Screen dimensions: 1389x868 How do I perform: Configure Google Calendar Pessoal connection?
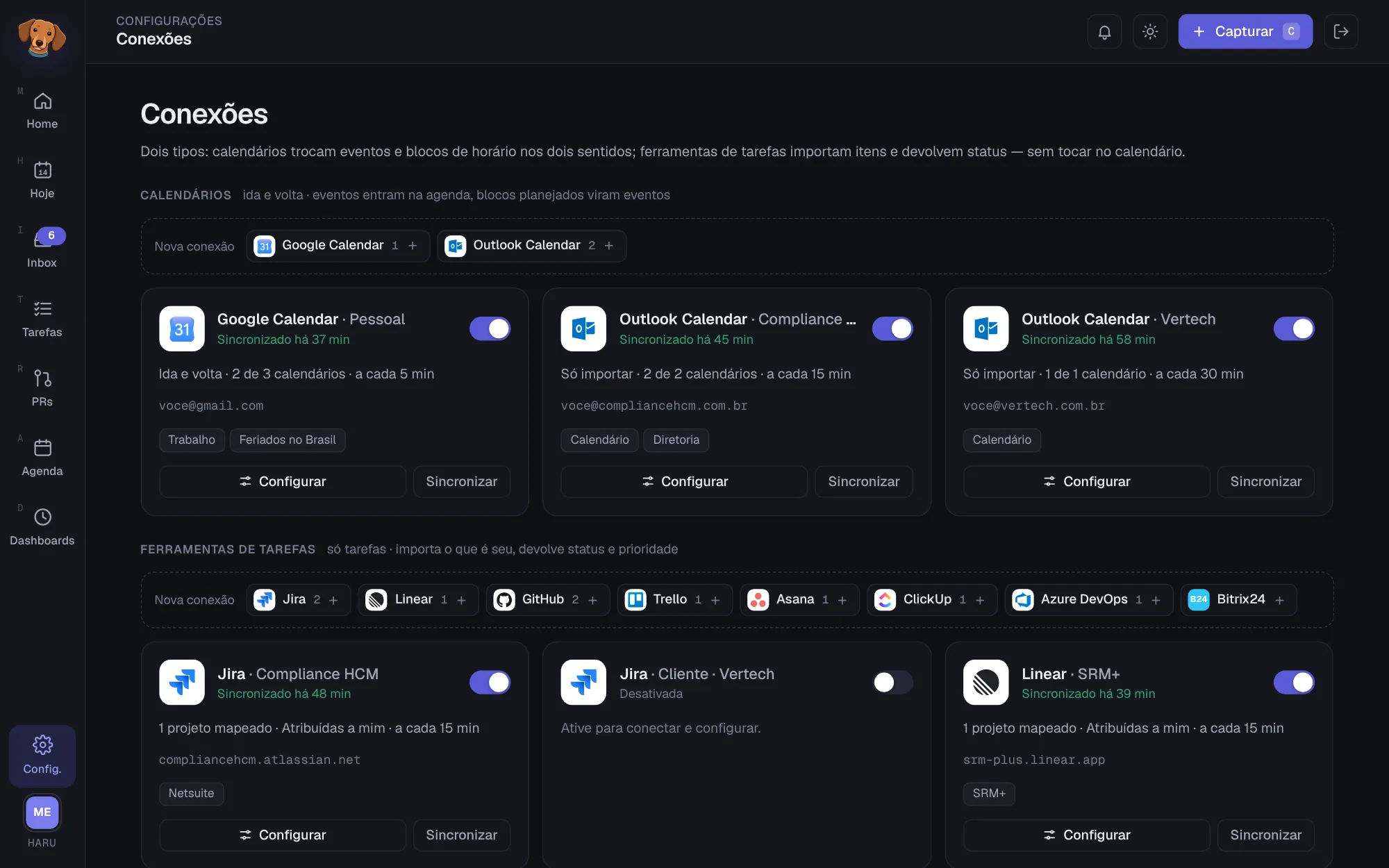point(283,481)
